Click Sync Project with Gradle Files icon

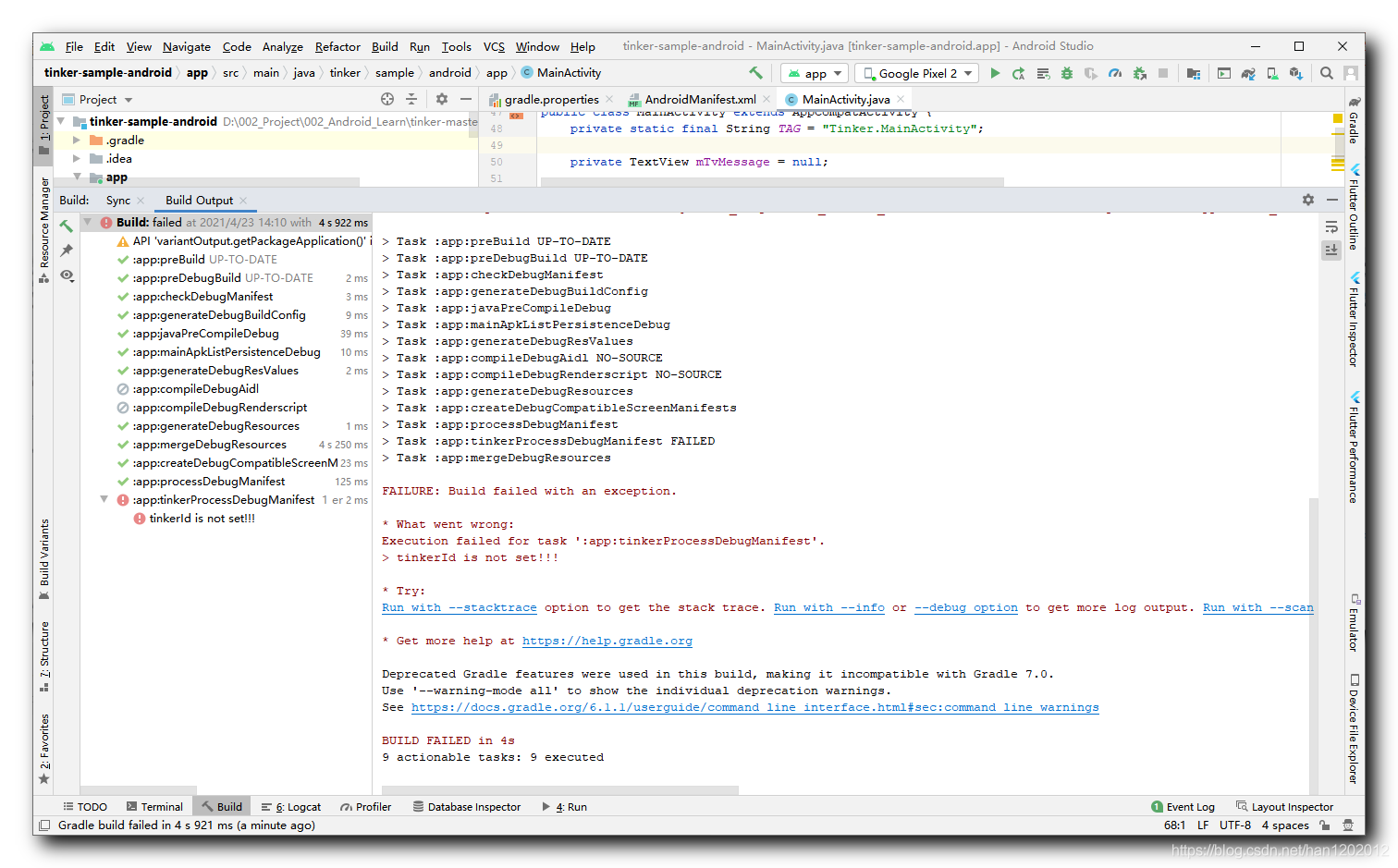click(1248, 73)
